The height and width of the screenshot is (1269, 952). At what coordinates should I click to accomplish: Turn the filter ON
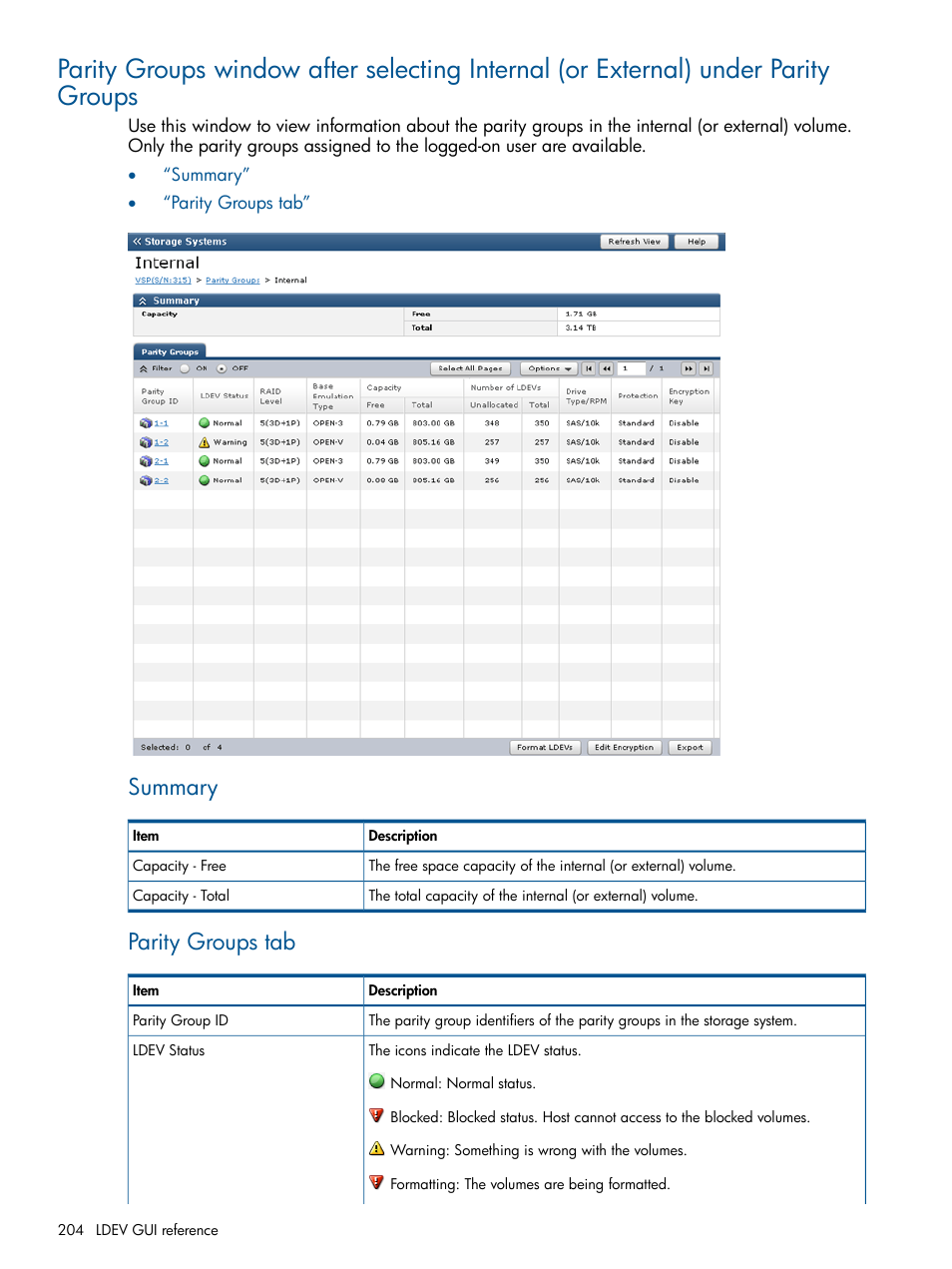(x=185, y=368)
